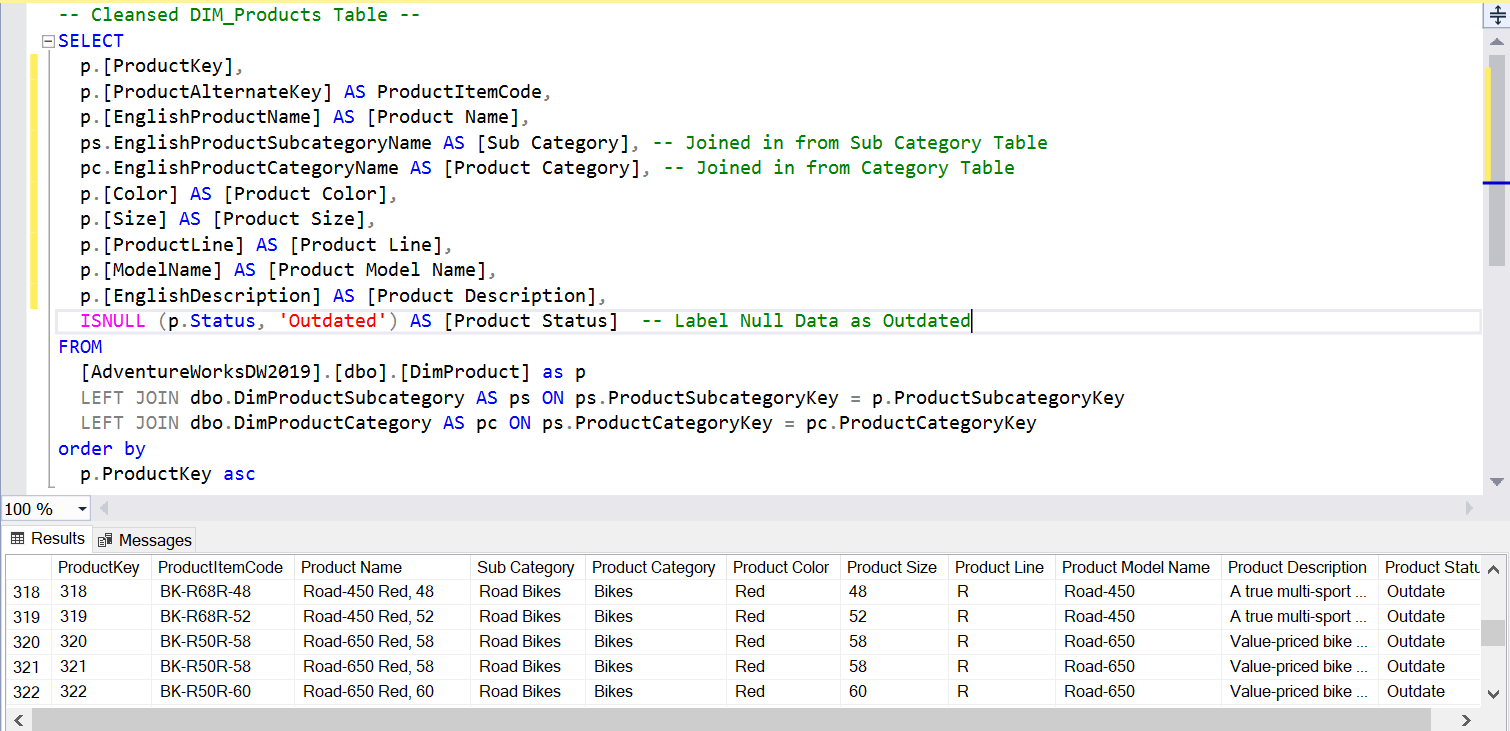
Task: Place cursor on ISNULL keyword in query
Action: point(113,321)
